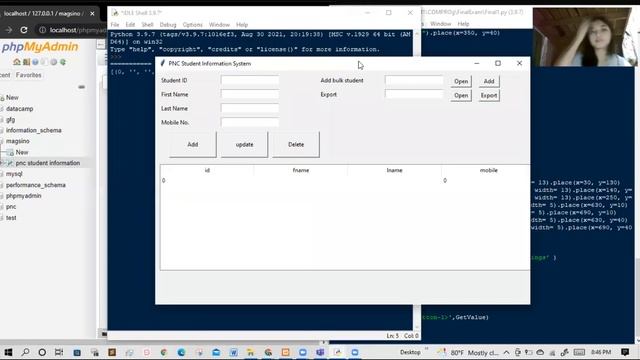
Task: Show hidden system tray icons
Action: point(507,352)
